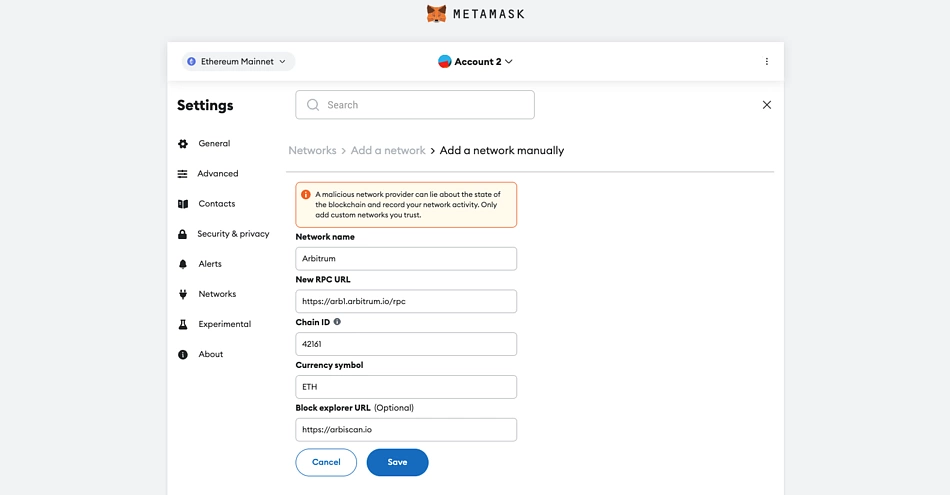Expand the Account 2 selector
This screenshot has width=950, height=495.
pos(476,61)
